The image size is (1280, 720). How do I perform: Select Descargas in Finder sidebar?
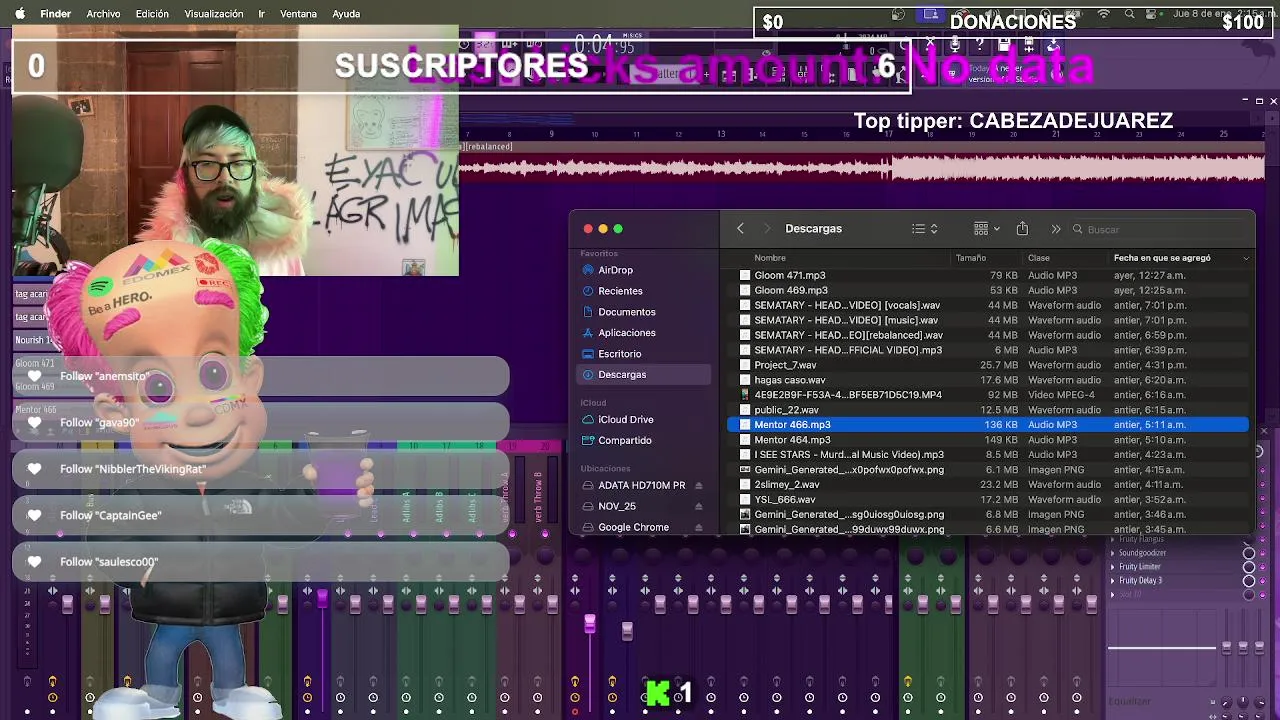click(x=644, y=375)
